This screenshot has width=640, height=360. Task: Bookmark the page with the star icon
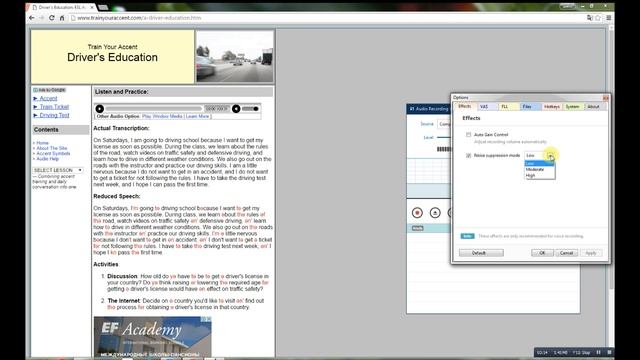(x=598, y=18)
